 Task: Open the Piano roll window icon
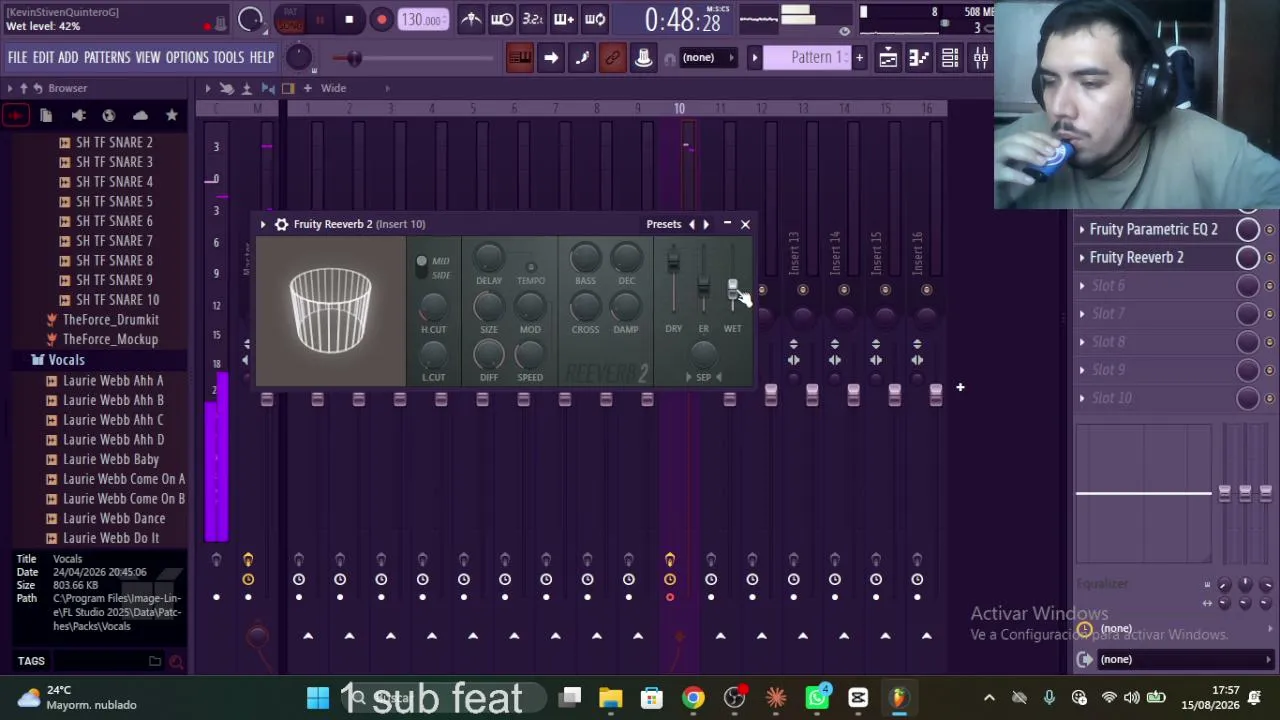click(919, 58)
